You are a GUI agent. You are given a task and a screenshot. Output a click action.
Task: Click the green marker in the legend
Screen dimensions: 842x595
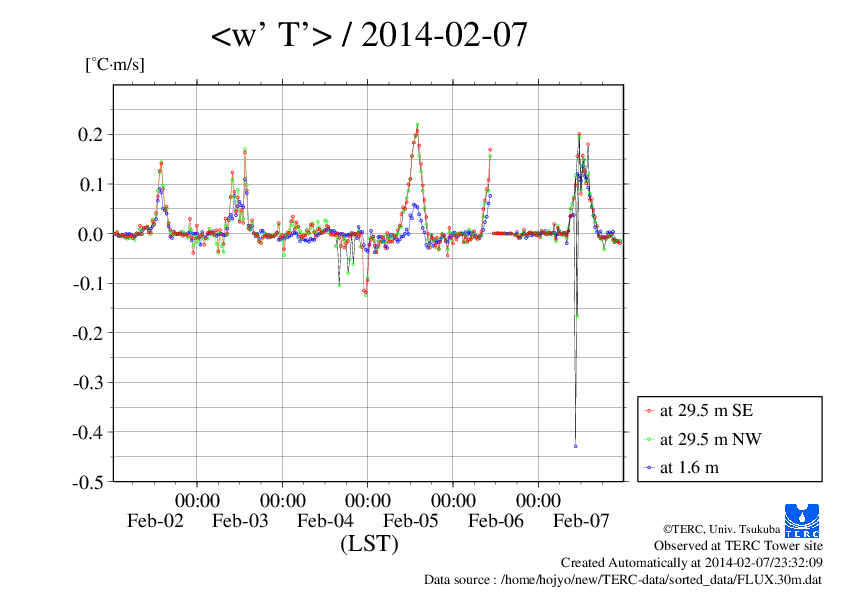tap(649, 439)
